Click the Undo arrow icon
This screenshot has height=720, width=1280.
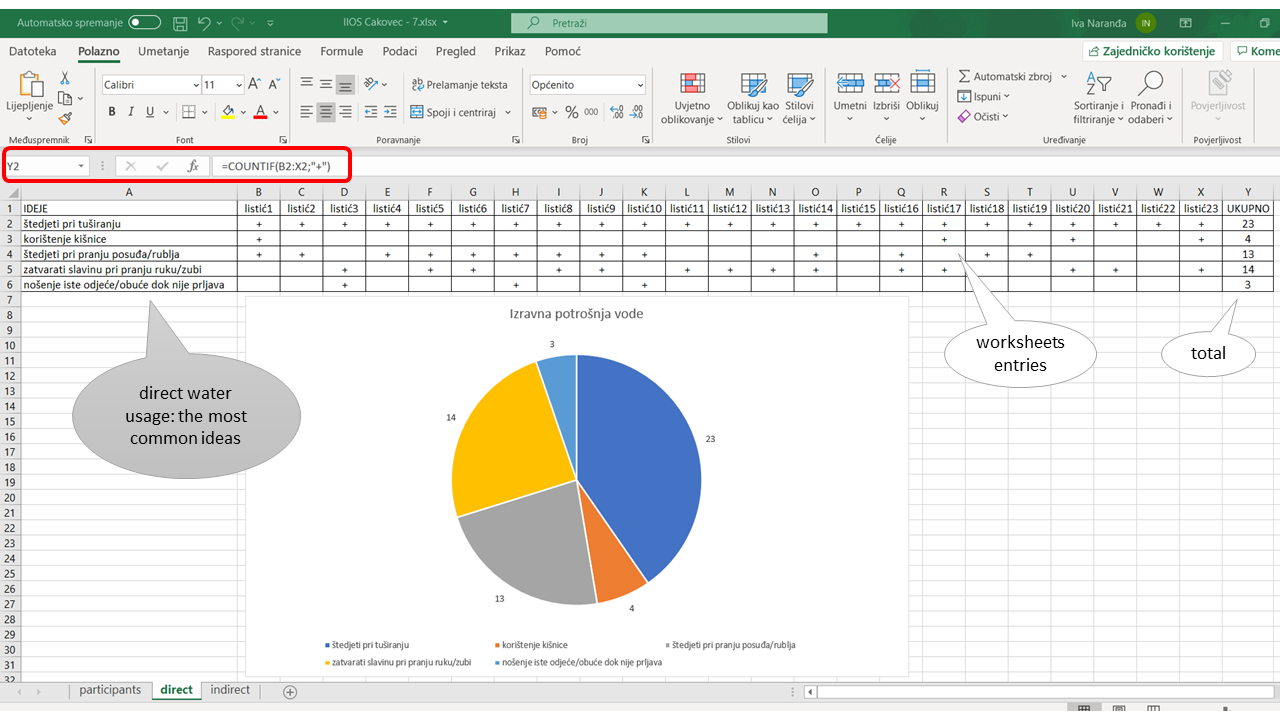coord(205,22)
